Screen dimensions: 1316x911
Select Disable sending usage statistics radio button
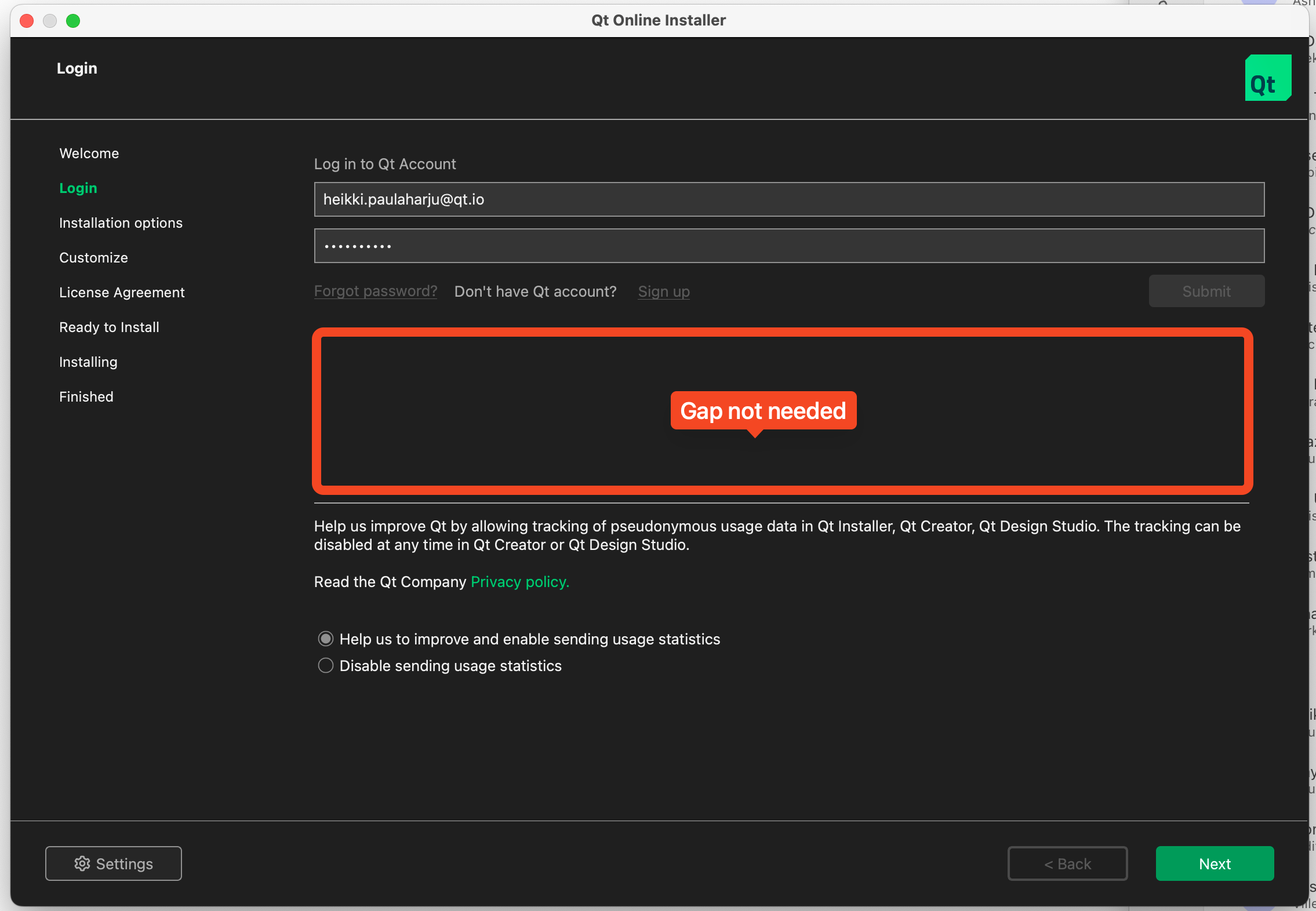click(326, 665)
